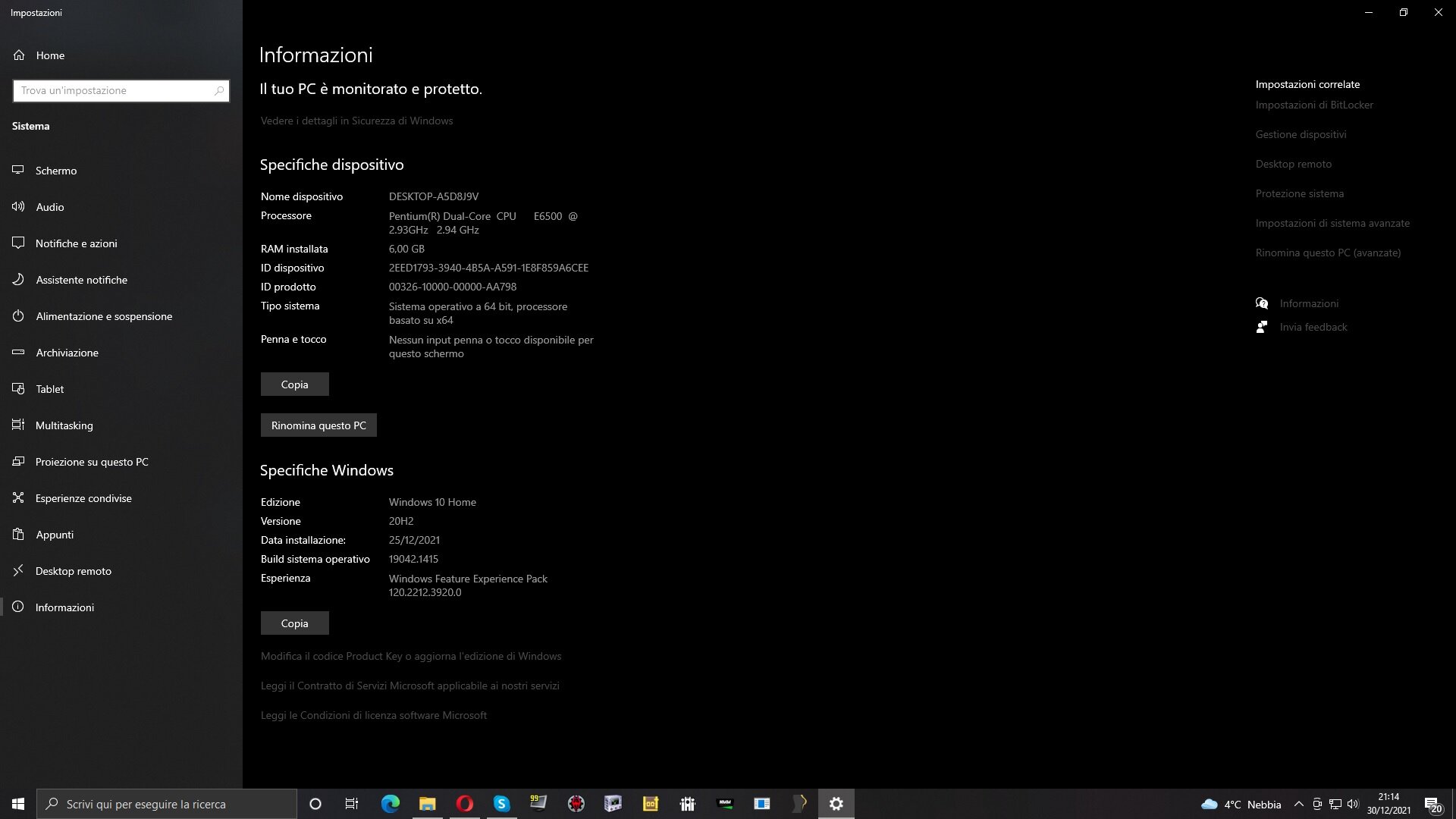Open Tablet settings
Image resolution: width=1456 pixels, height=819 pixels.
point(121,389)
